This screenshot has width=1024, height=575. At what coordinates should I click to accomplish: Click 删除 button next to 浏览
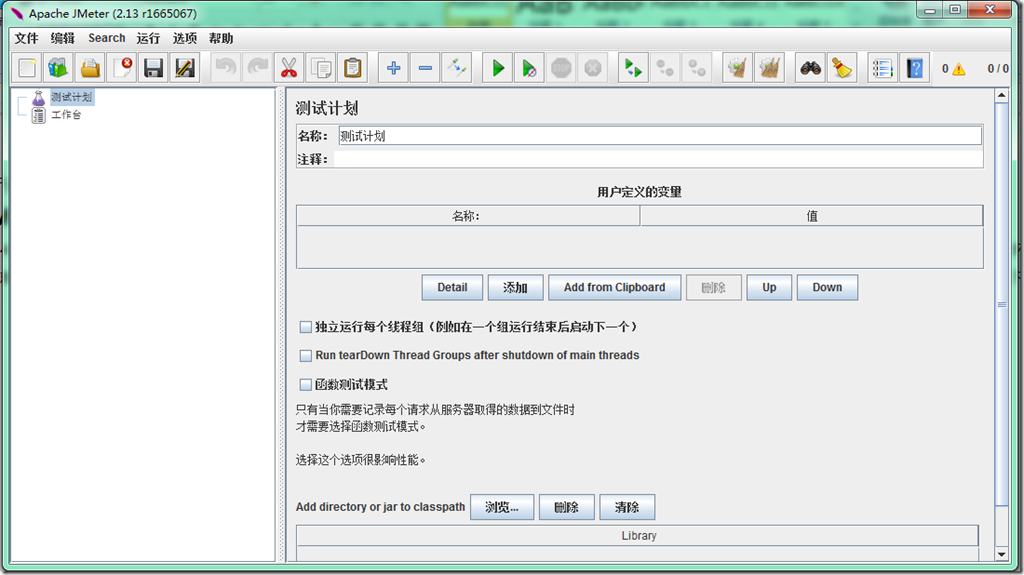[x=566, y=507]
